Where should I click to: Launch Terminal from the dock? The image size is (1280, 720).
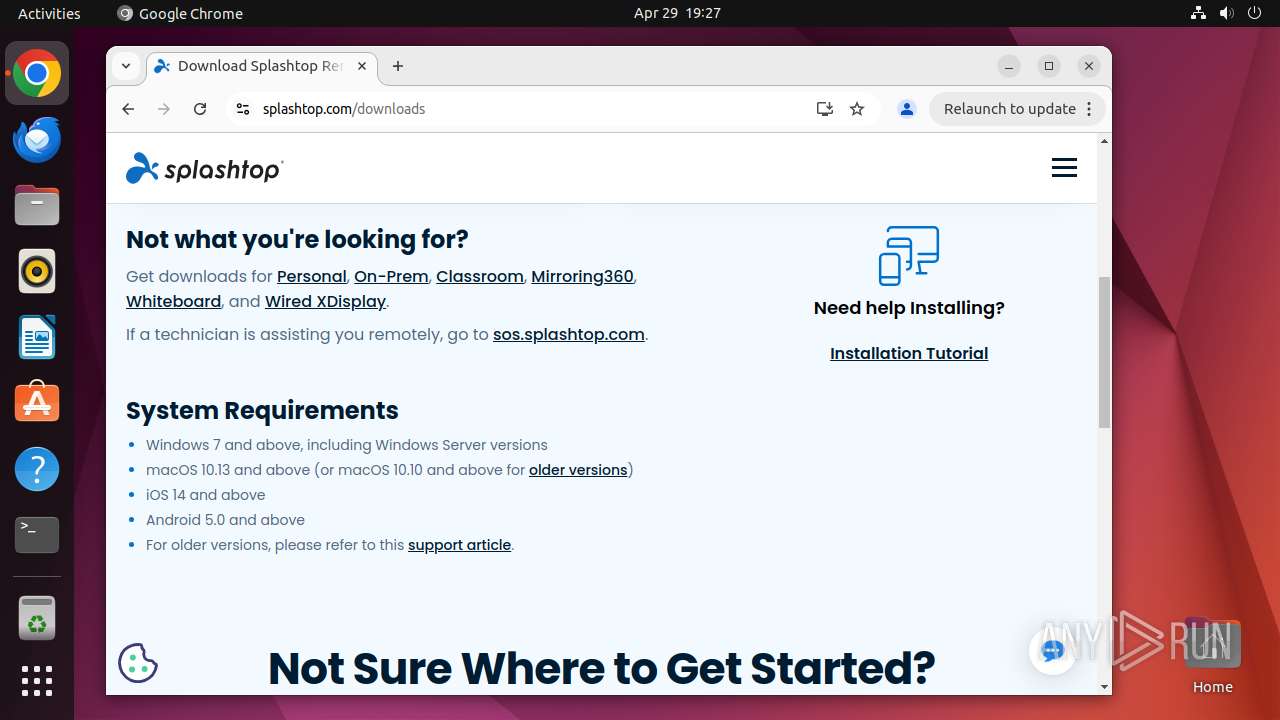click(x=37, y=535)
